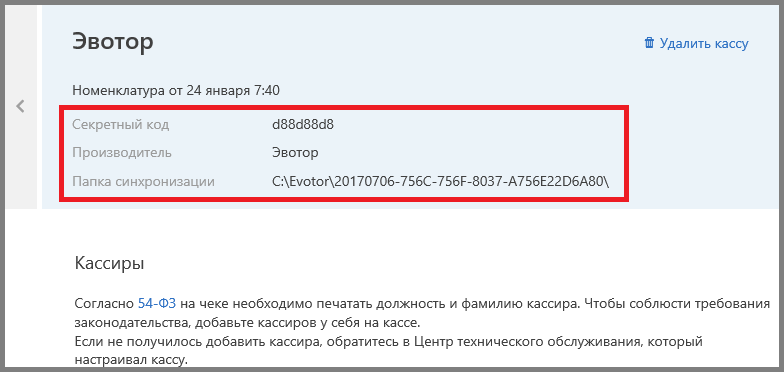Image resolution: width=784 pixels, height=372 pixels.
Task: Click the line добавьте кассиров у себя
Action: (x=249, y=322)
